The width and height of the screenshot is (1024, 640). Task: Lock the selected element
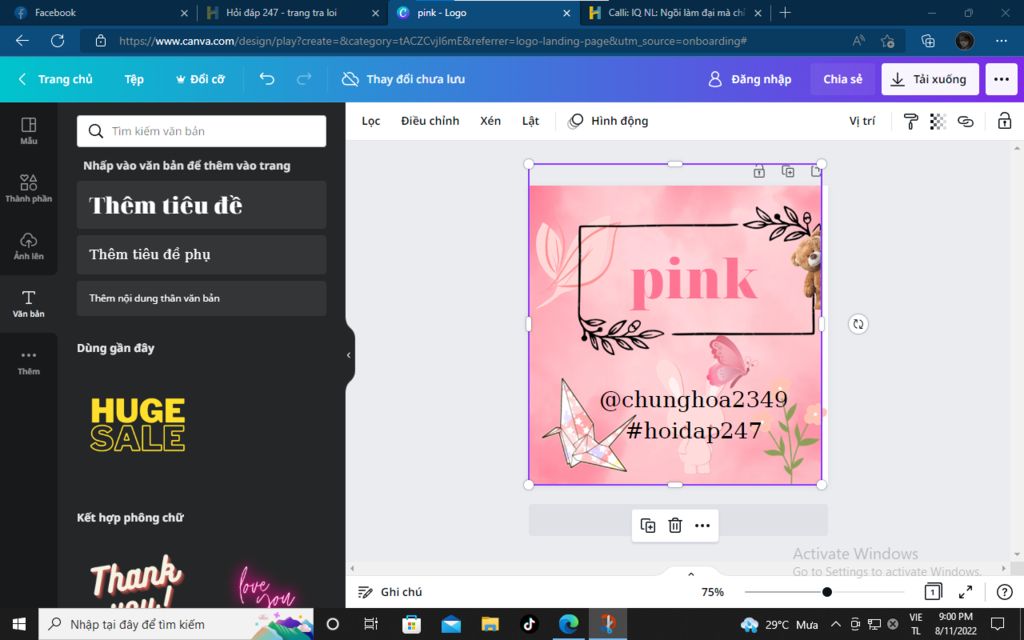pyautogui.click(x=1003, y=121)
